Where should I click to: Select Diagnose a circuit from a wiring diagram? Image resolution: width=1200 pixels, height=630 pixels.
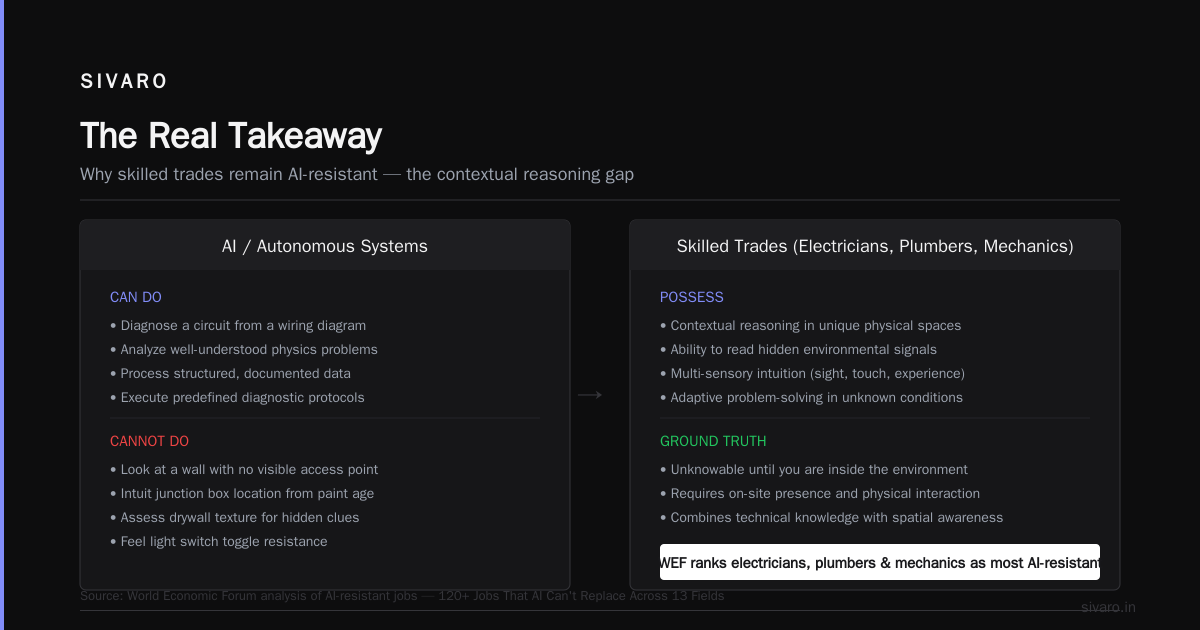[x=238, y=325]
